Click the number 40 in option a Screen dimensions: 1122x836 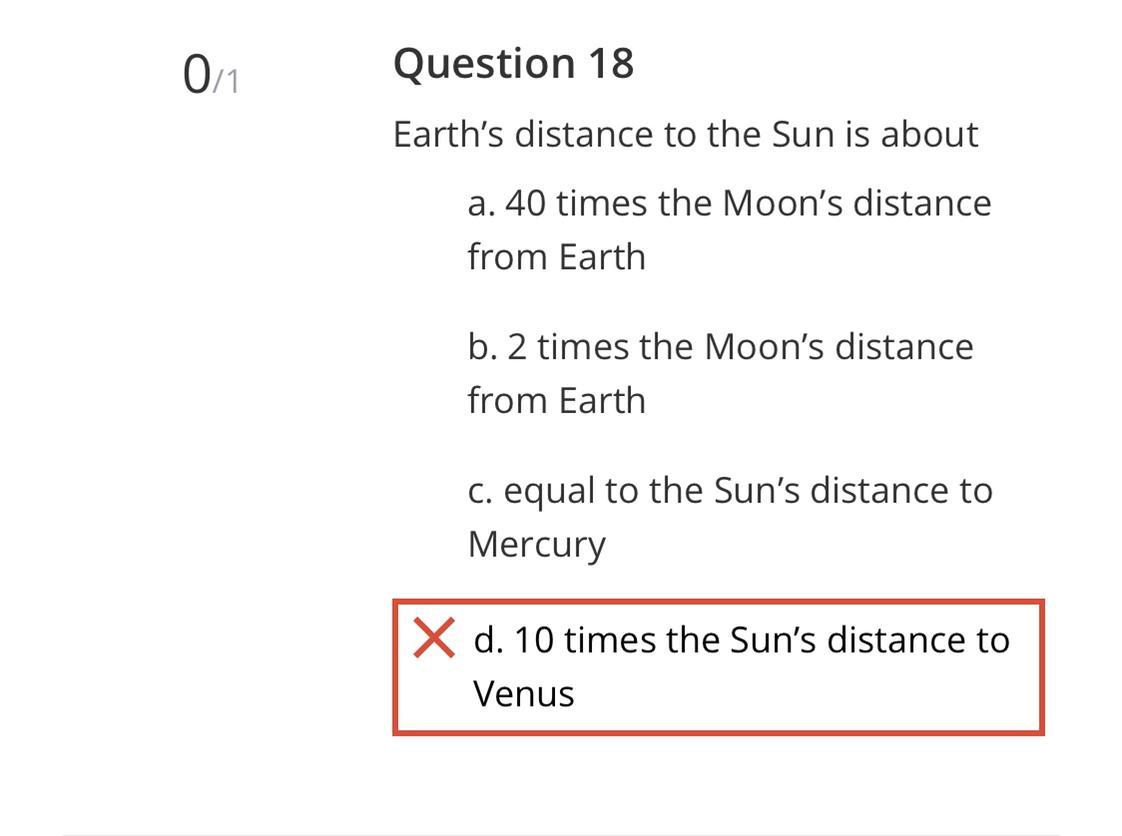pos(525,204)
